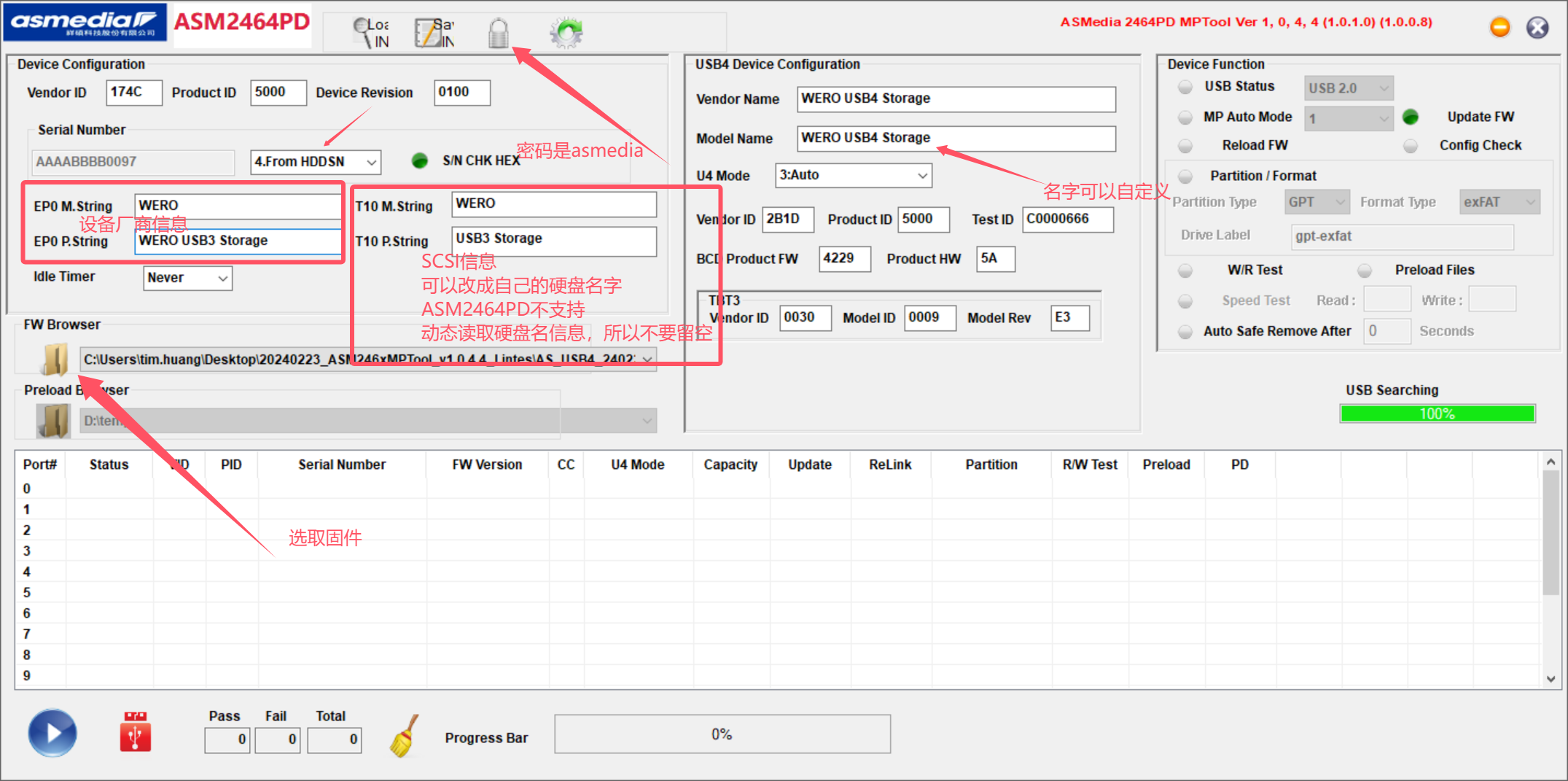Click the Drive Label field gpt-exfat
This screenshot has height=781, width=1568.
[x=1403, y=237]
